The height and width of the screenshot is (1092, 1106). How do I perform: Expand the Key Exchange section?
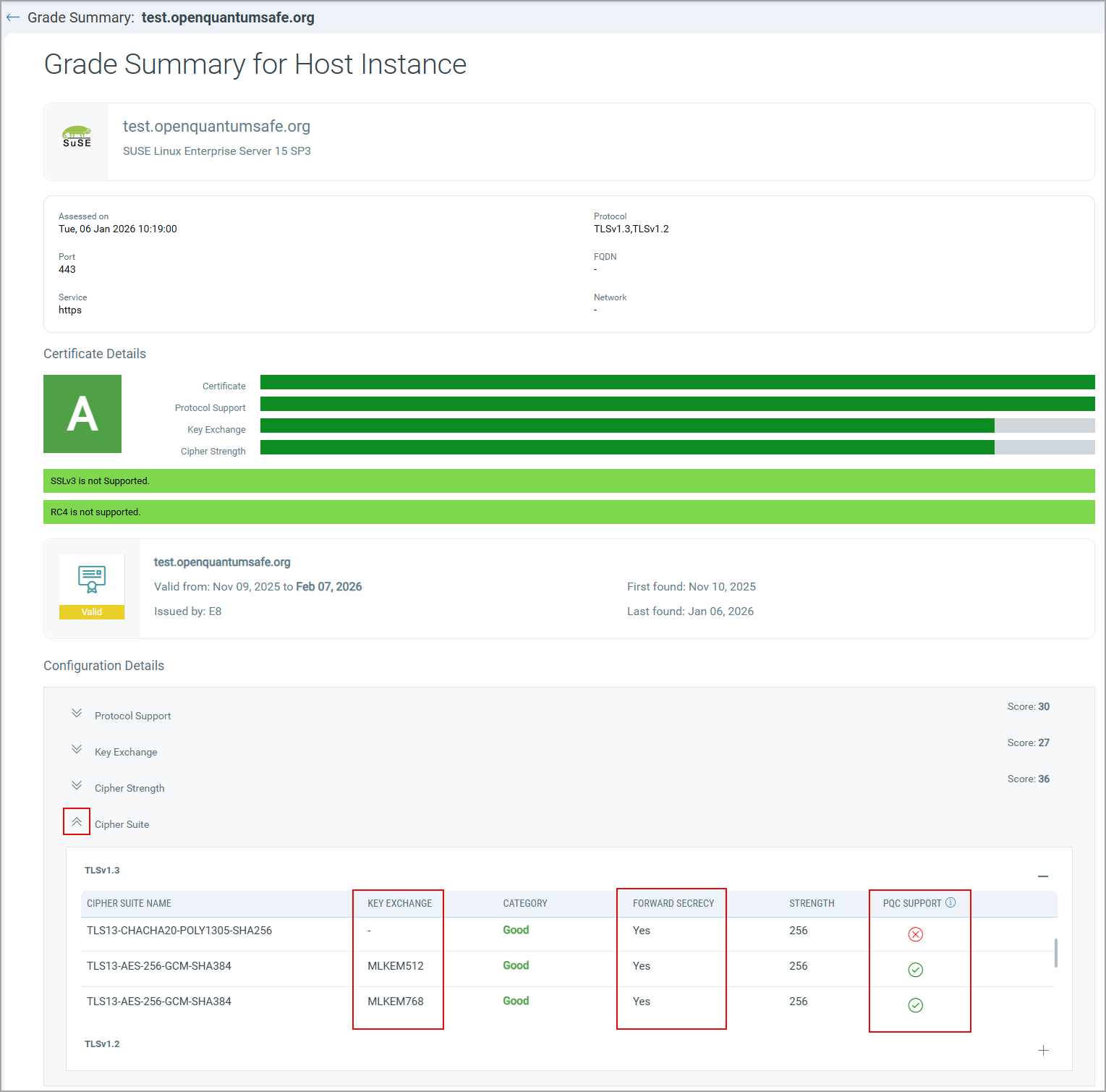tap(77, 750)
